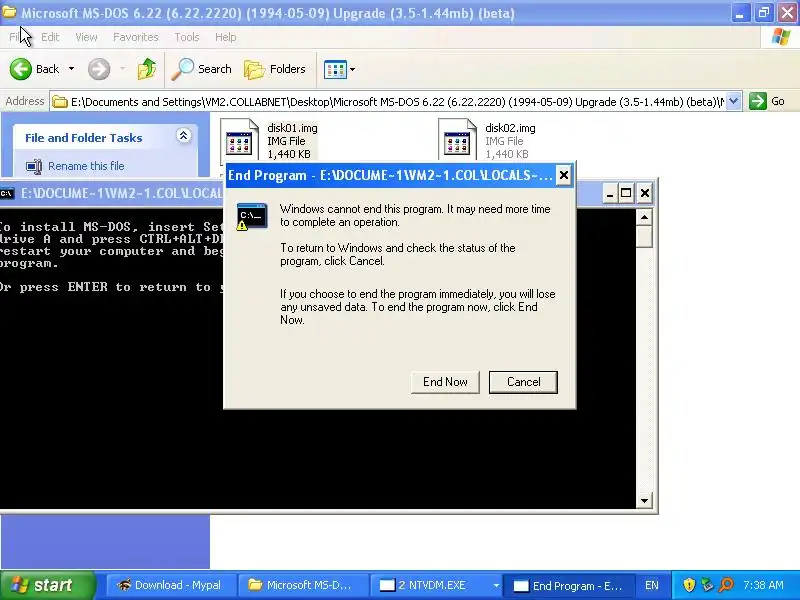
Task: Go back with the green Back arrow
Action: pos(20,69)
